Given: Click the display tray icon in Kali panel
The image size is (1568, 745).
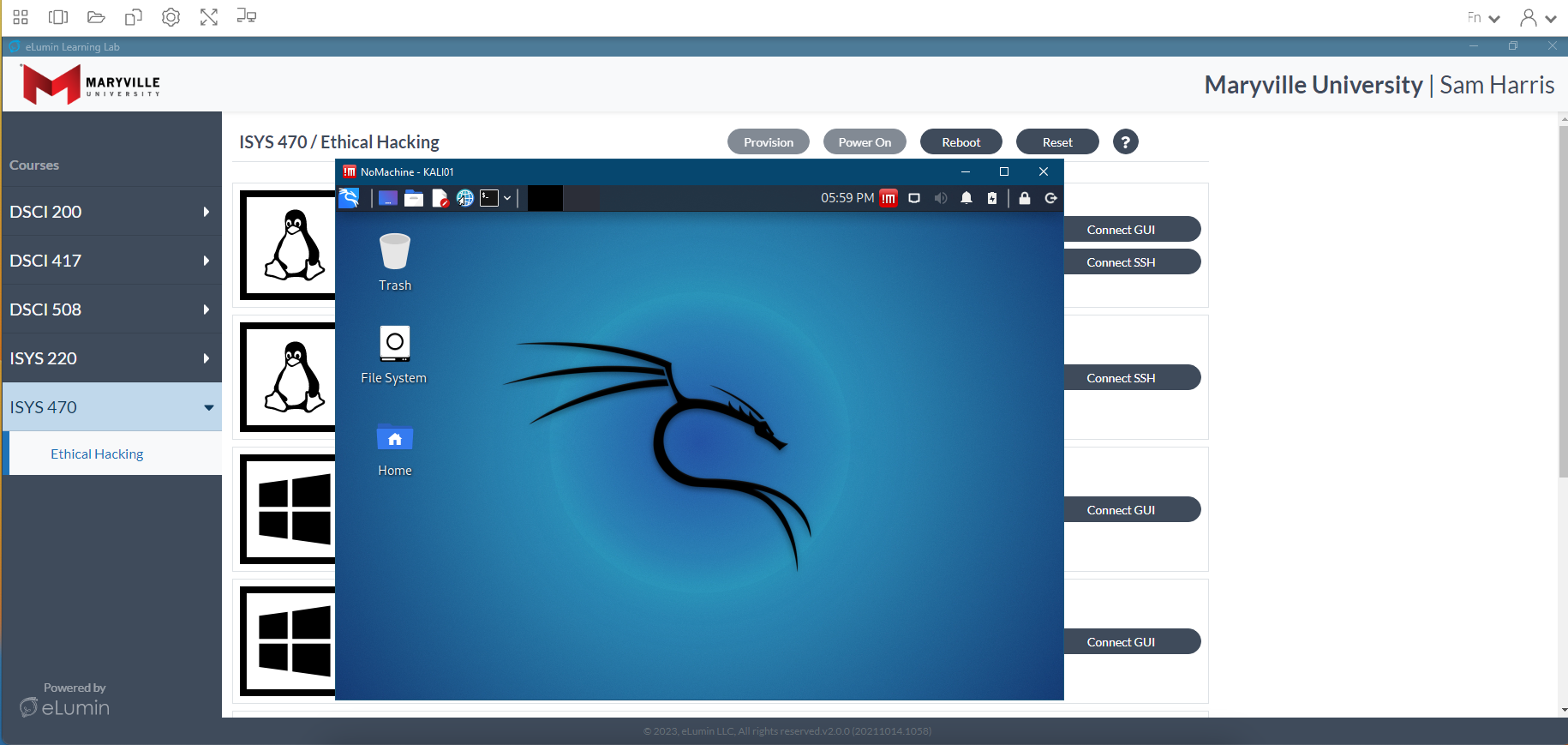Looking at the screenshot, I should click(x=914, y=198).
